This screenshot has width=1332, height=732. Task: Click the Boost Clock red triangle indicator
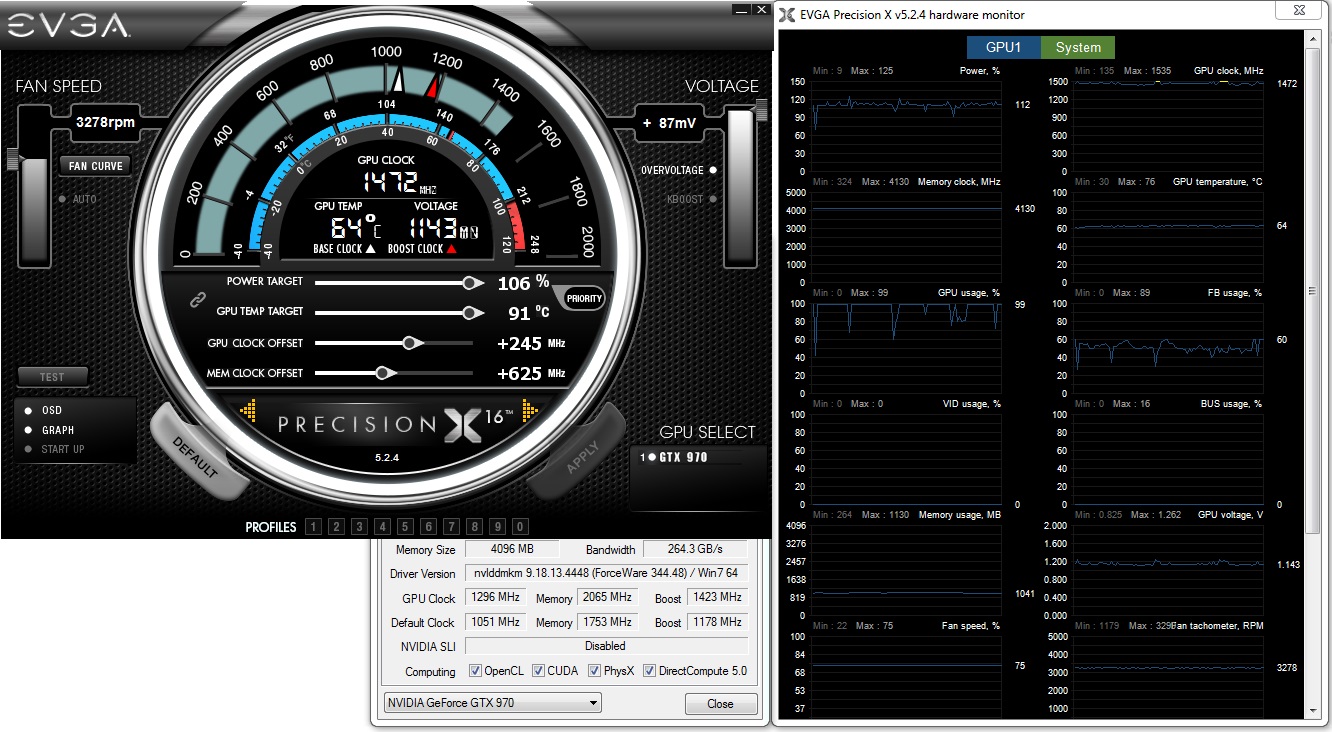point(451,249)
